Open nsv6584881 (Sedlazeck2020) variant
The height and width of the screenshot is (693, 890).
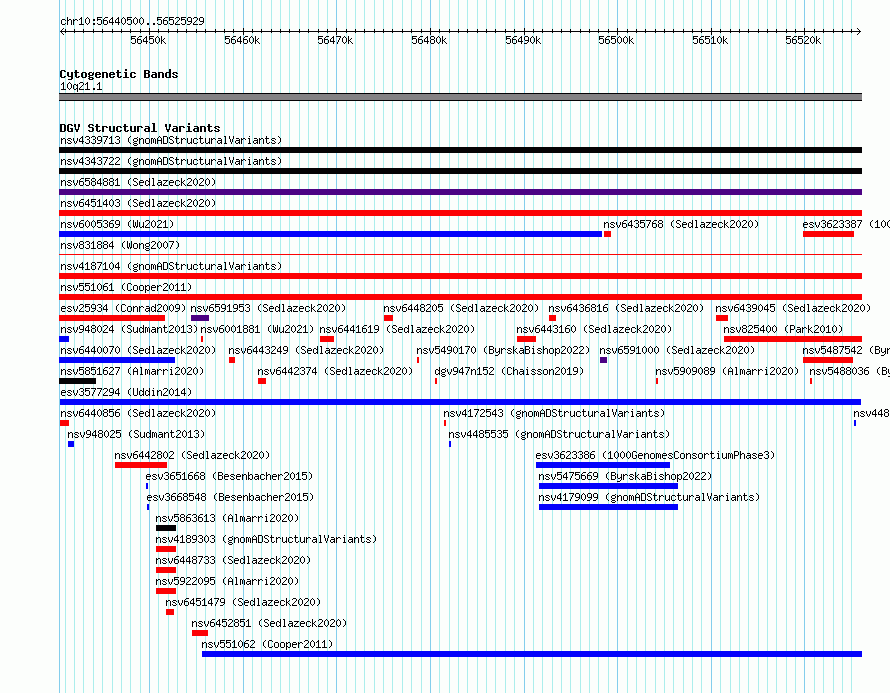pos(138,182)
